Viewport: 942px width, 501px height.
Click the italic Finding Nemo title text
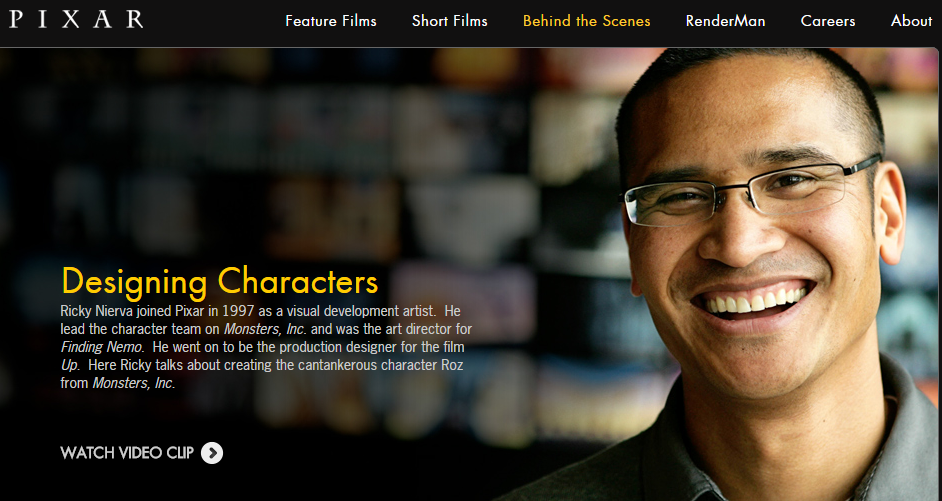tap(102, 347)
